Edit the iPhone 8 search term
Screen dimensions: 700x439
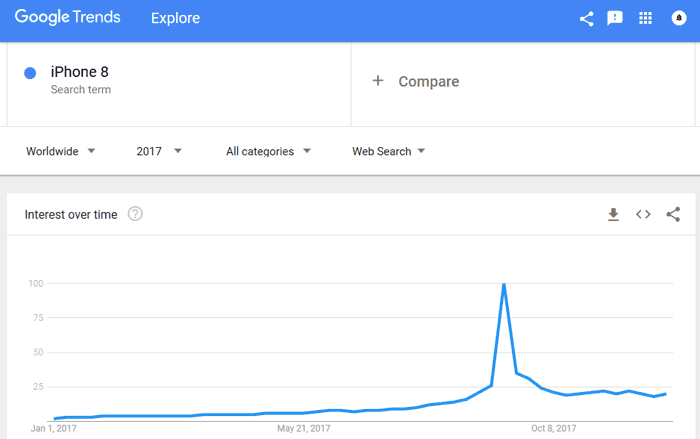click(79, 72)
